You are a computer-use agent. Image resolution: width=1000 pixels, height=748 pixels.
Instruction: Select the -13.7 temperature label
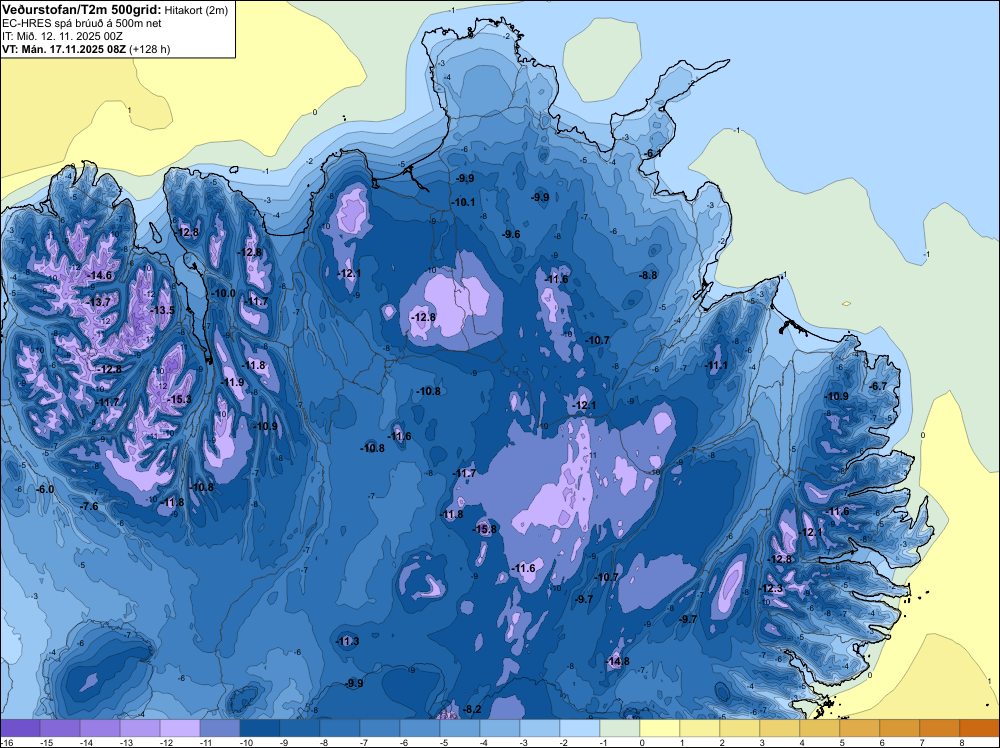click(98, 302)
